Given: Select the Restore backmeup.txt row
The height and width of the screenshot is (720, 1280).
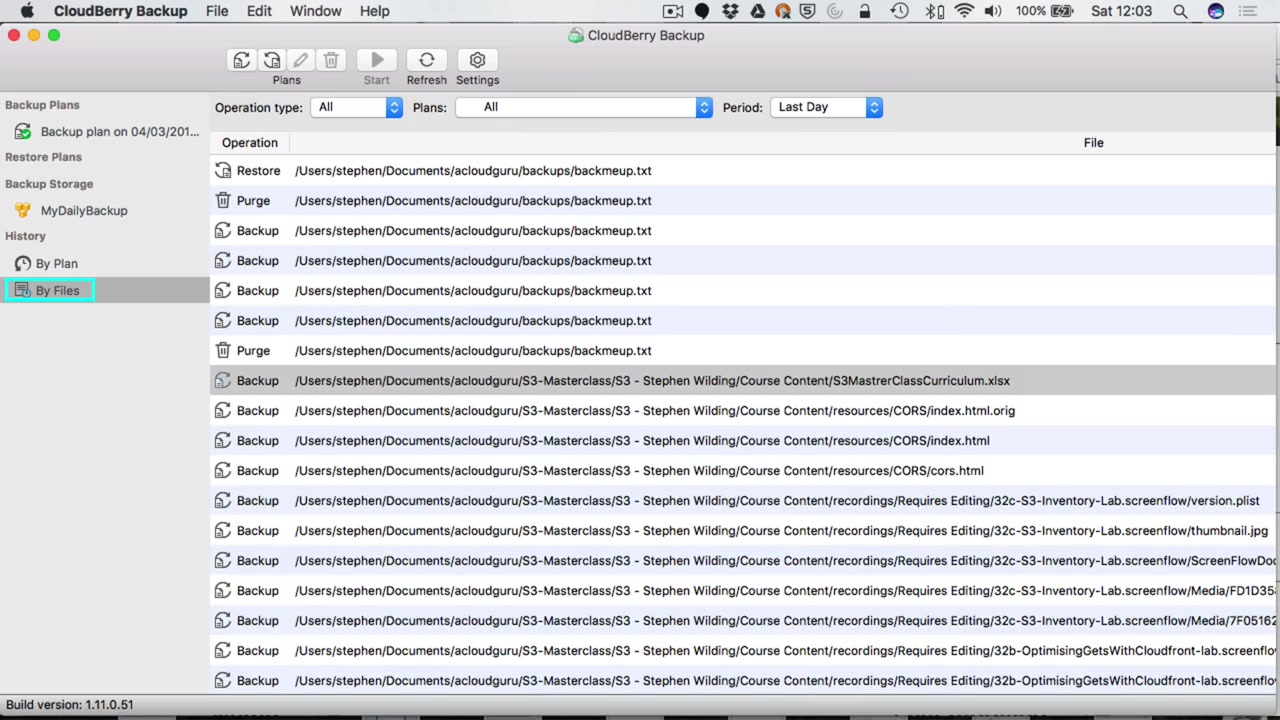Looking at the screenshot, I should [x=472, y=171].
